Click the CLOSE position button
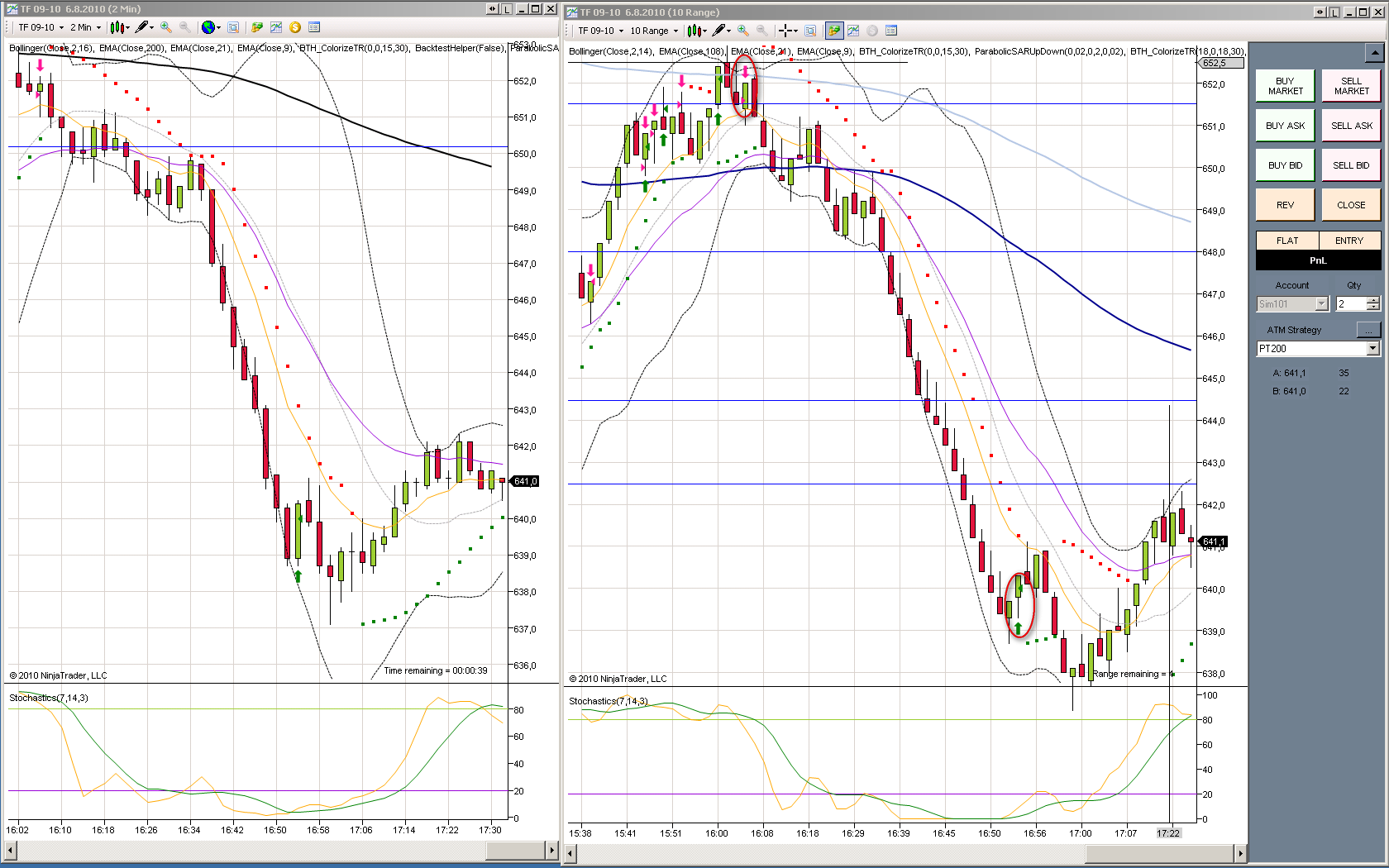The width and height of the screenshot is (1389, 868). coord(1351,205)
